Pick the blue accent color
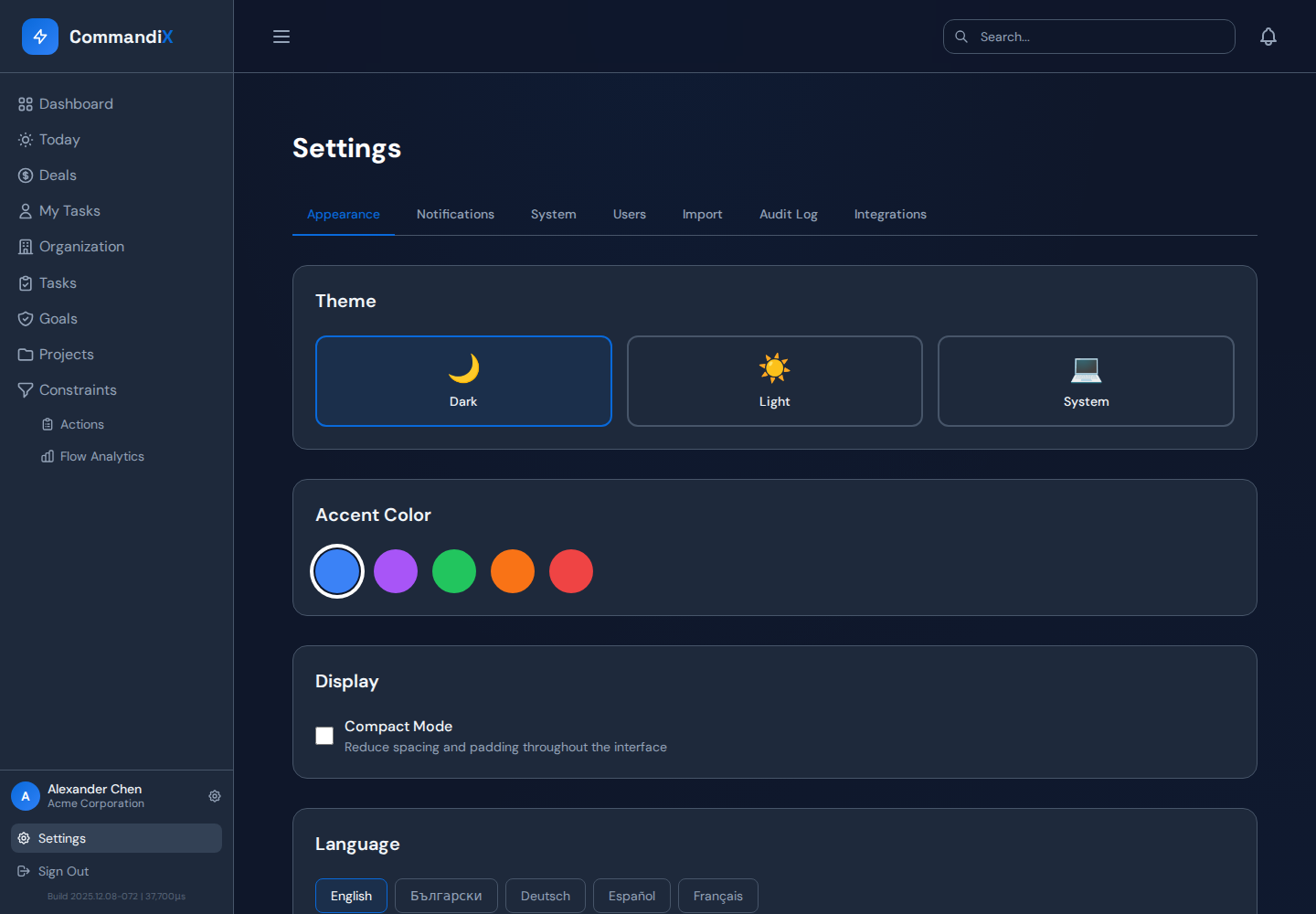 pos(337,571)
